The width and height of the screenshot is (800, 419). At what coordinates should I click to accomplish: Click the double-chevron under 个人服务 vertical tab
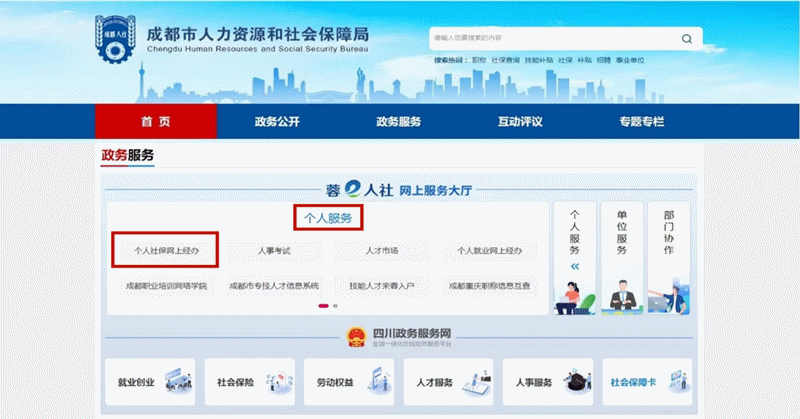point(574,266)
